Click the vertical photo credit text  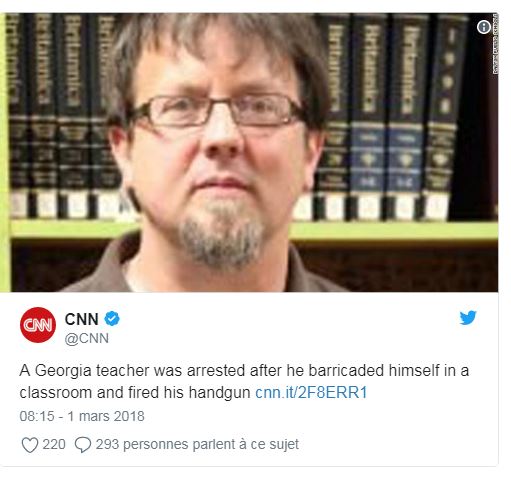[x=495, y=45]
